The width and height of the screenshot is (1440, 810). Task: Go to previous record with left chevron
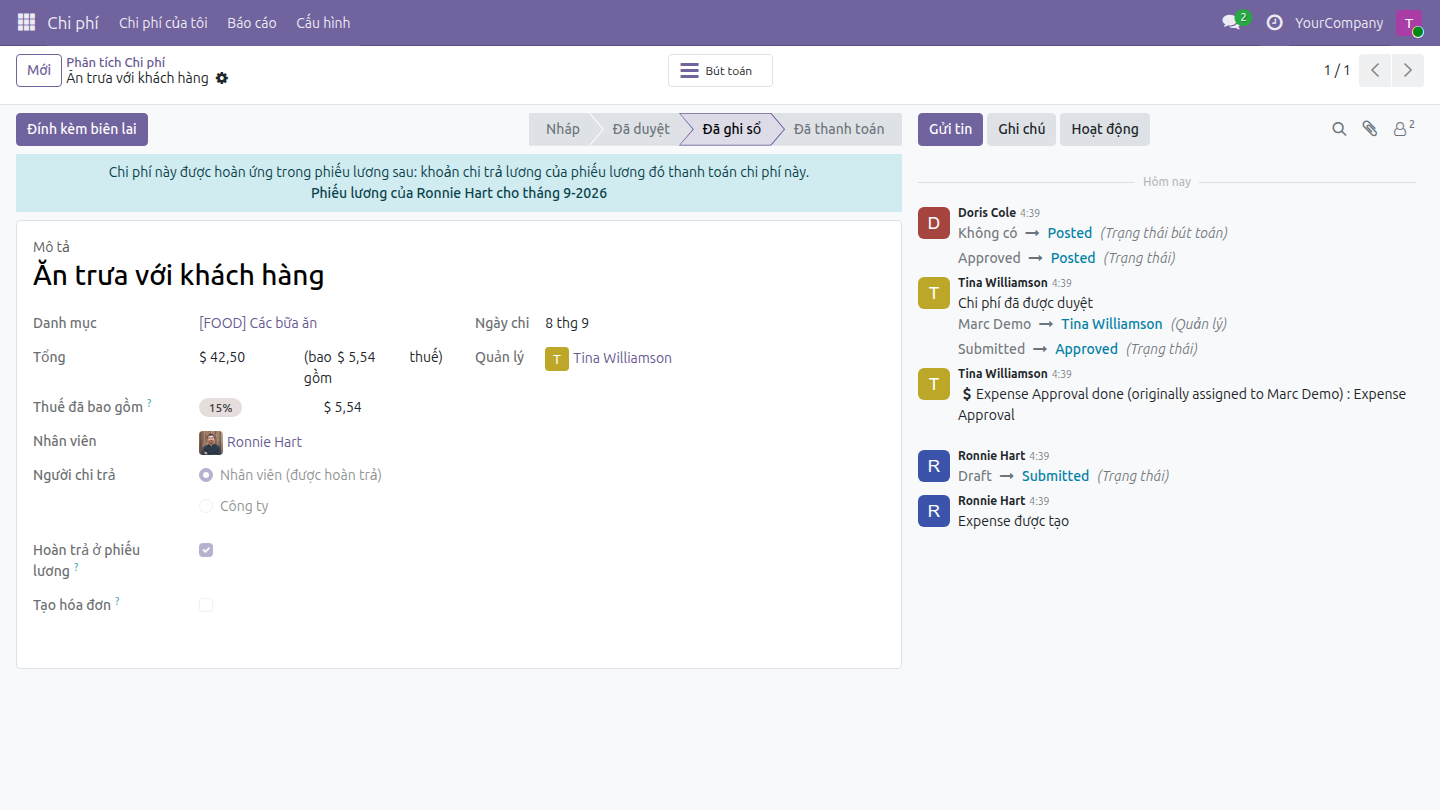click(1375, 70)
